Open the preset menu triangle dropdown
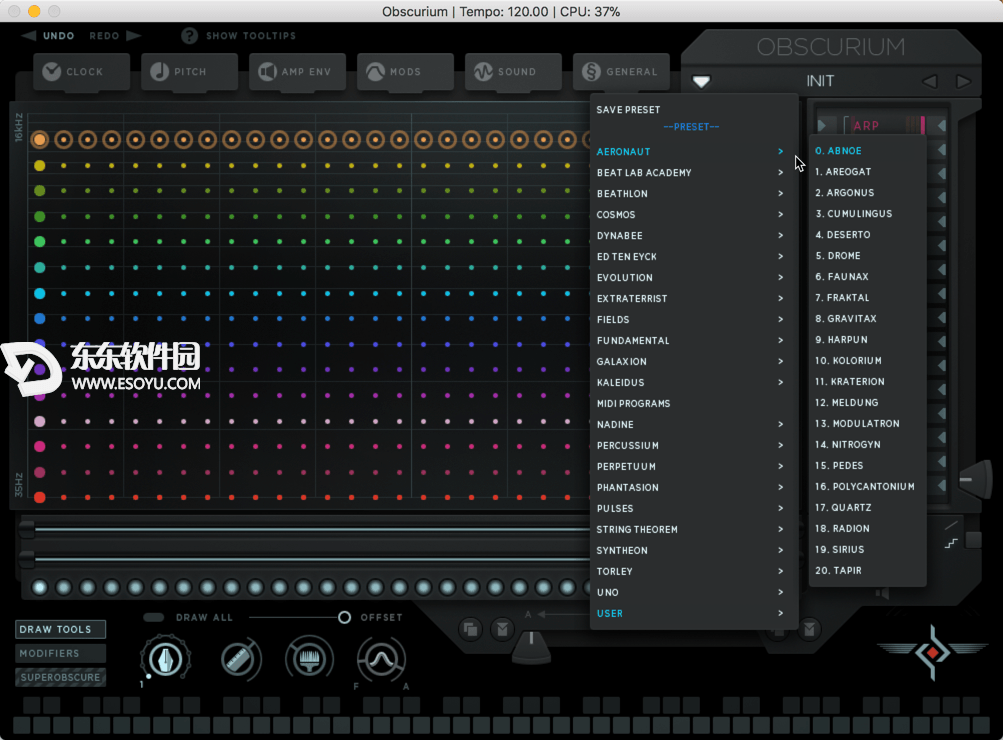This screenshot has width=1003, height=740. point(701,82)
